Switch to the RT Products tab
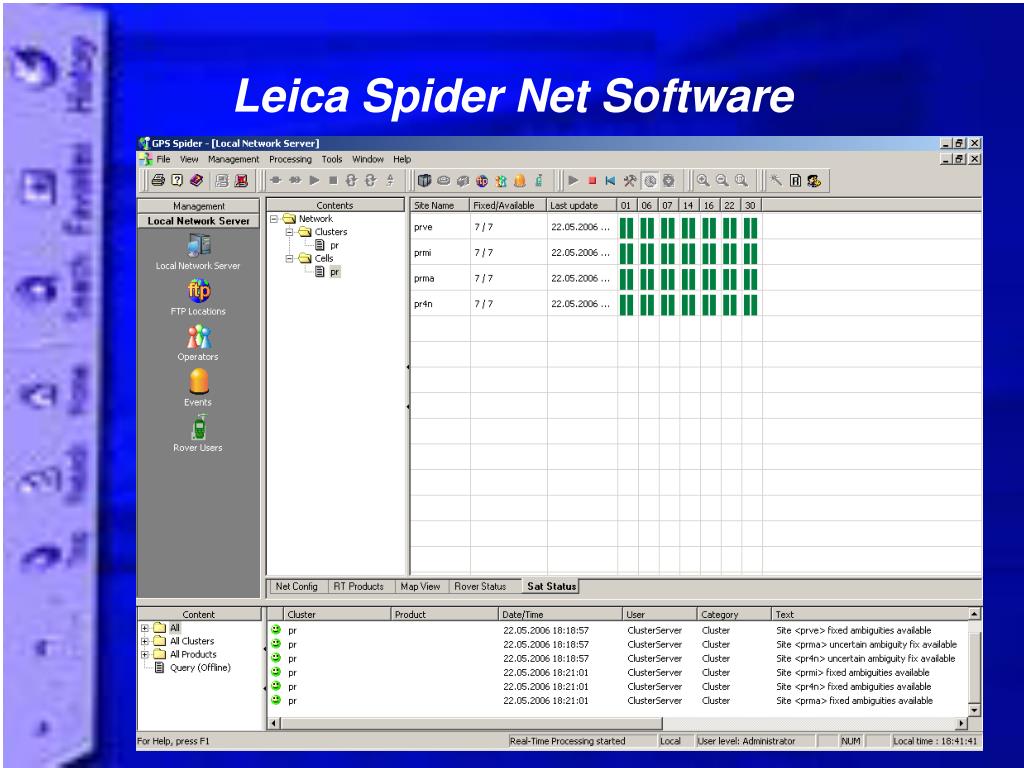 pos(359,586)
